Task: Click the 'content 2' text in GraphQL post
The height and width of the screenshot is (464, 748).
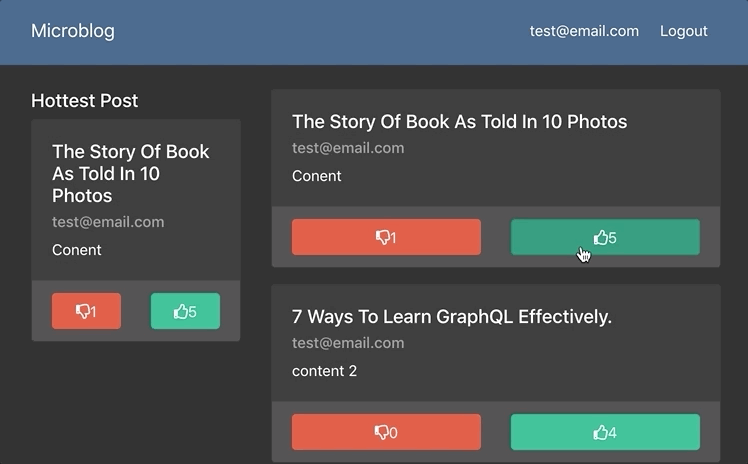Action: click(x=324, y=371)
